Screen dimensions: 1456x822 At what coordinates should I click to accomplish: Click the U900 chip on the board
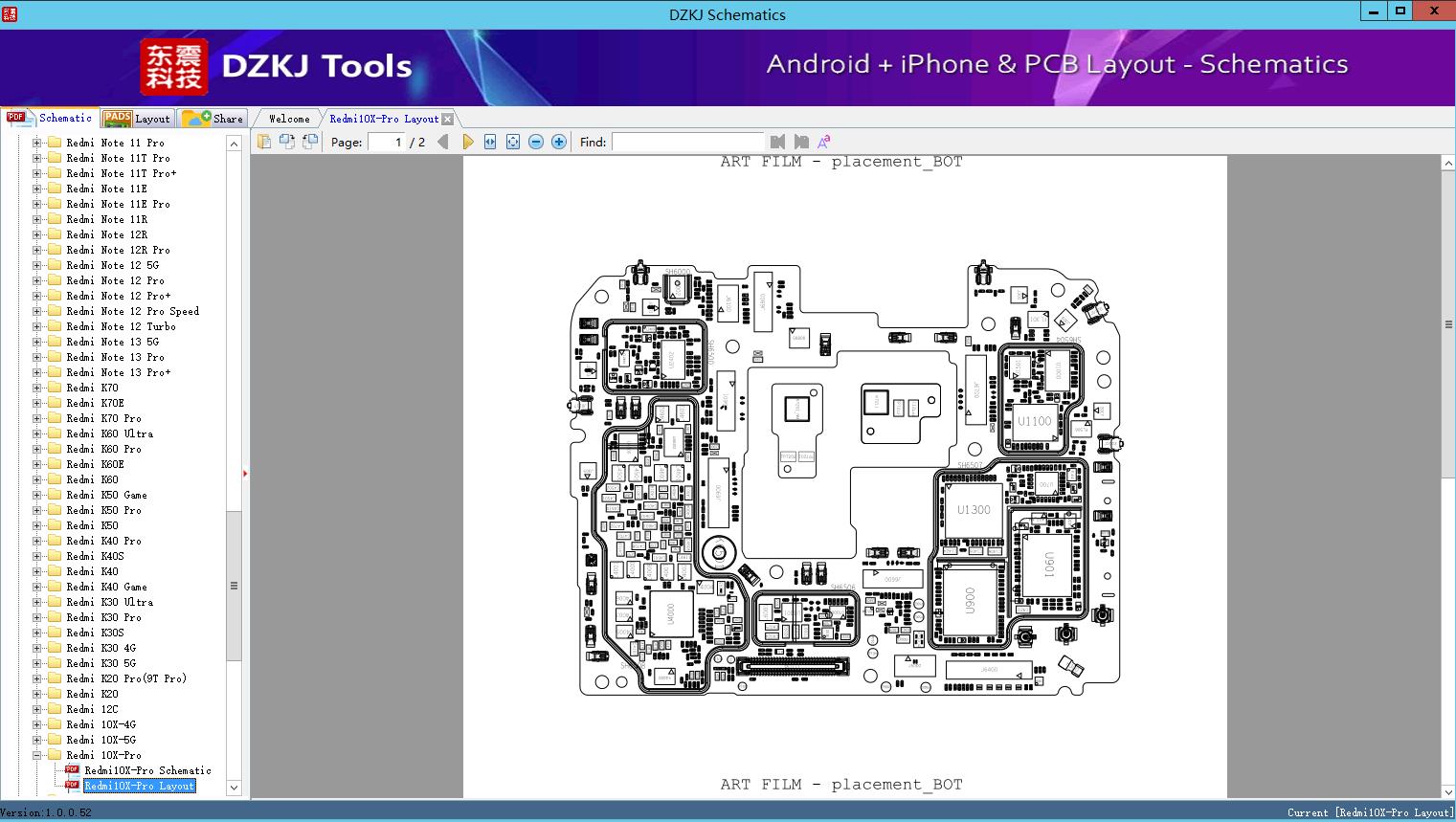[x=970, y=600]
